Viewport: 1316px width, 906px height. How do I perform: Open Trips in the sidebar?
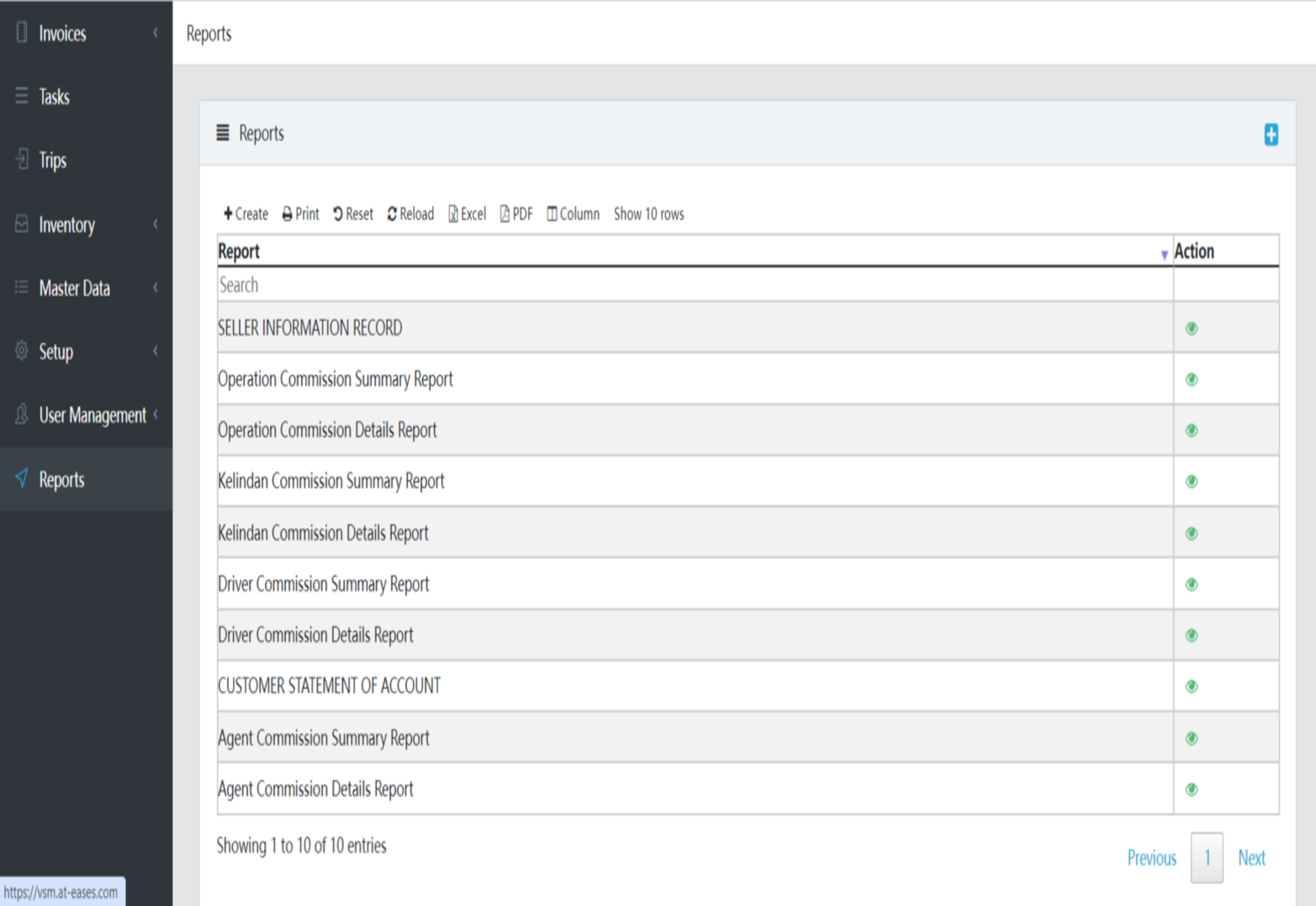click(x=52, y=161)
